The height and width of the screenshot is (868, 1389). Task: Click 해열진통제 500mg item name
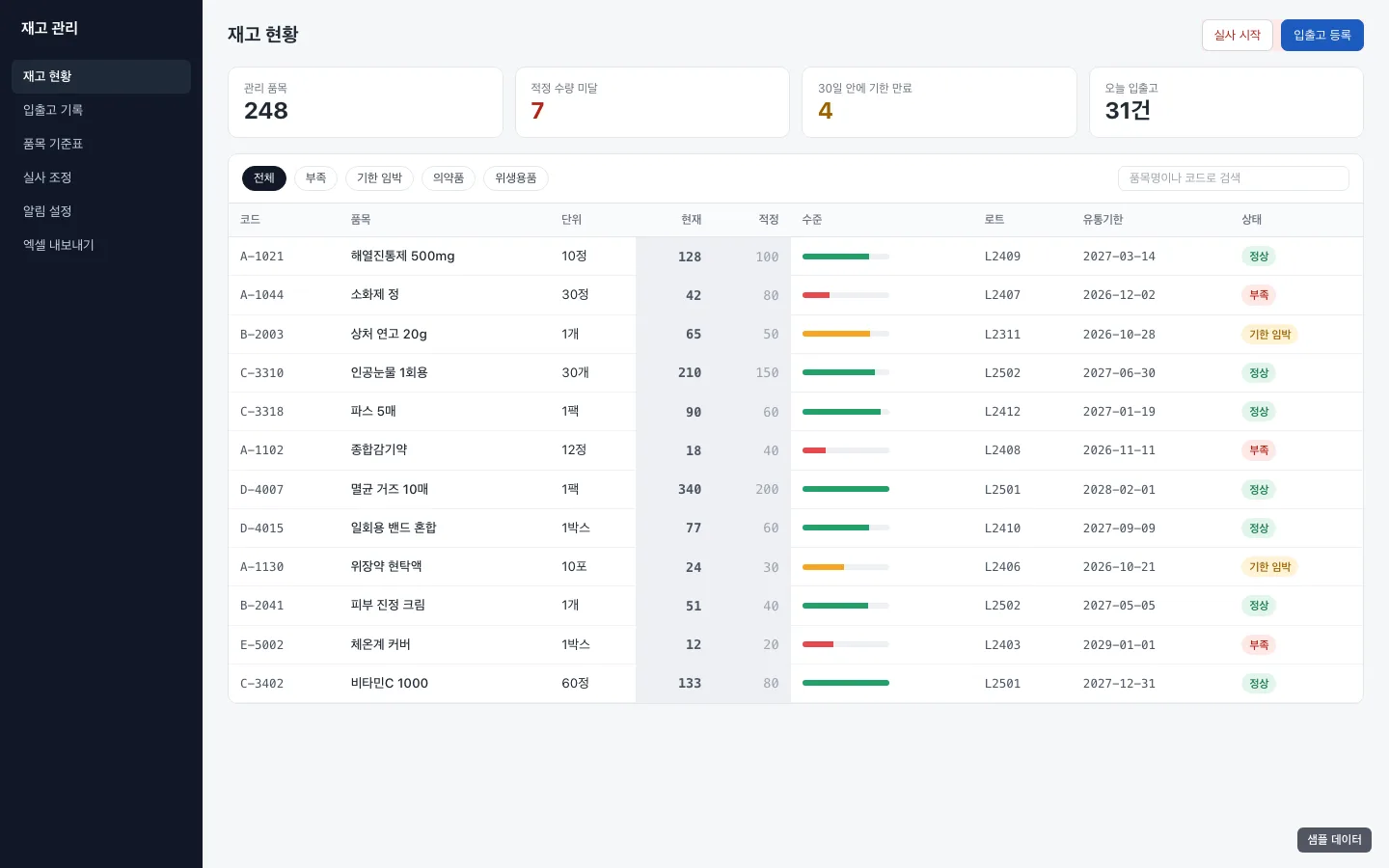click(x=402, y=257)
